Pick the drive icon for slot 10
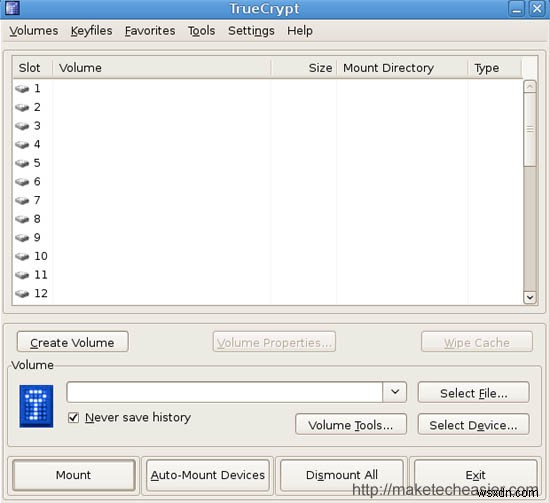 (22, 256)
